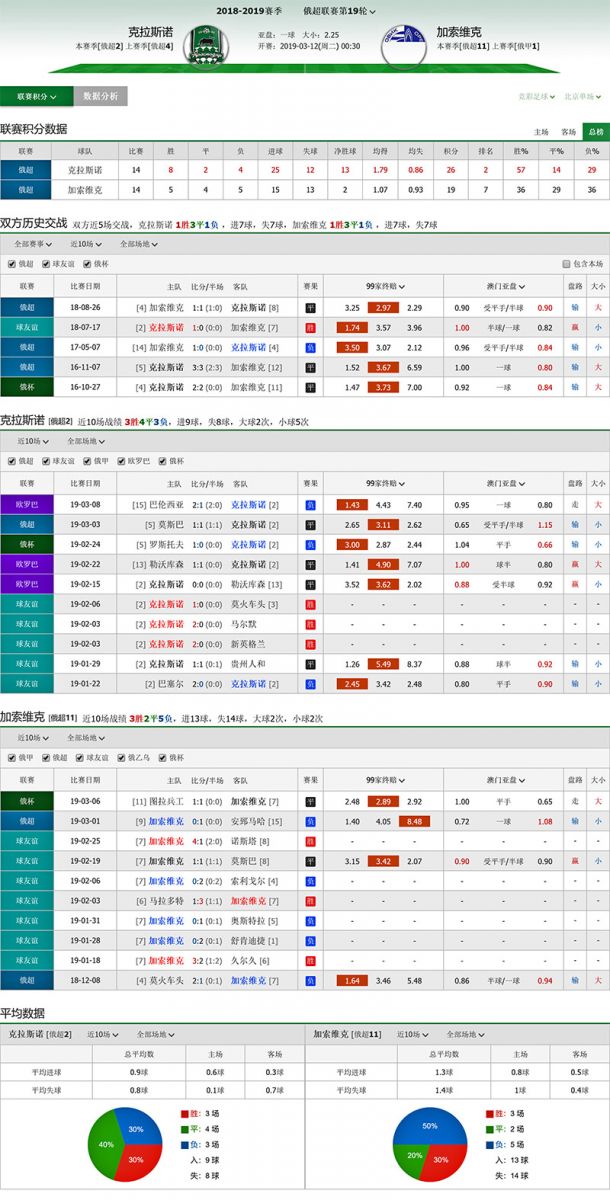Toggle 俄杯 checkbox in 加索维克 filter
Screen dimensions: 610x1200
[x=163, y=758]
